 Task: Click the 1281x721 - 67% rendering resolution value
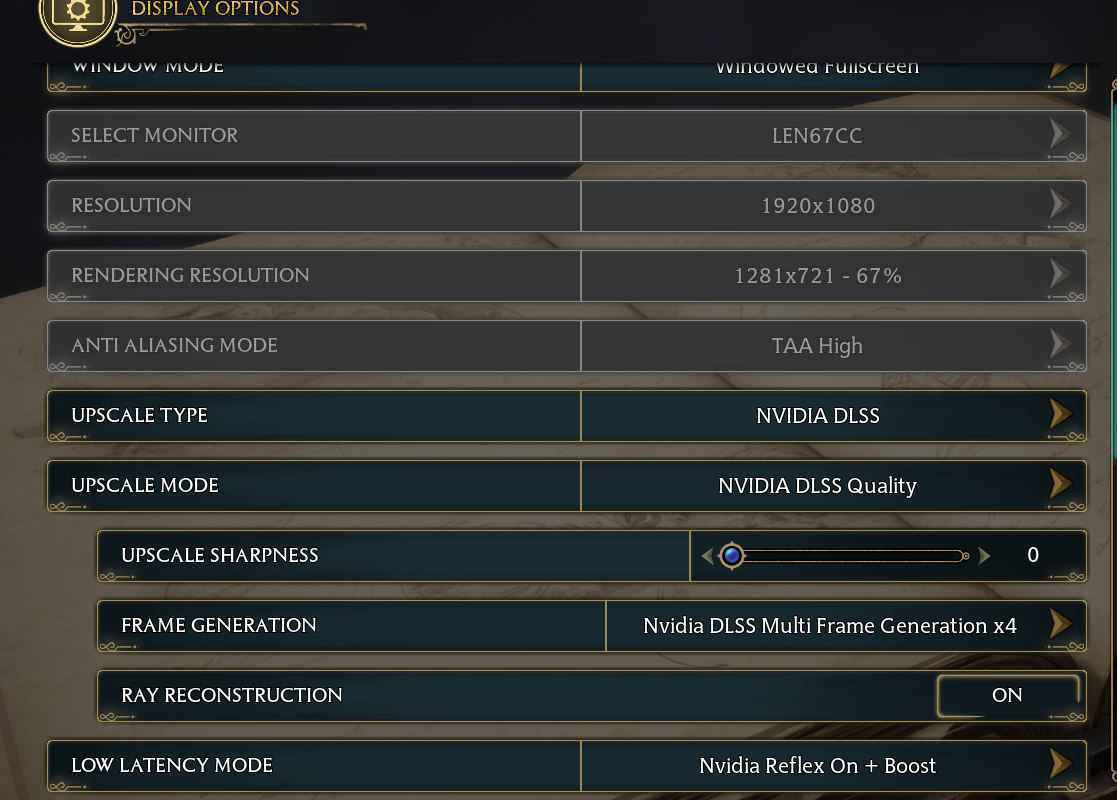click(817, 276)
